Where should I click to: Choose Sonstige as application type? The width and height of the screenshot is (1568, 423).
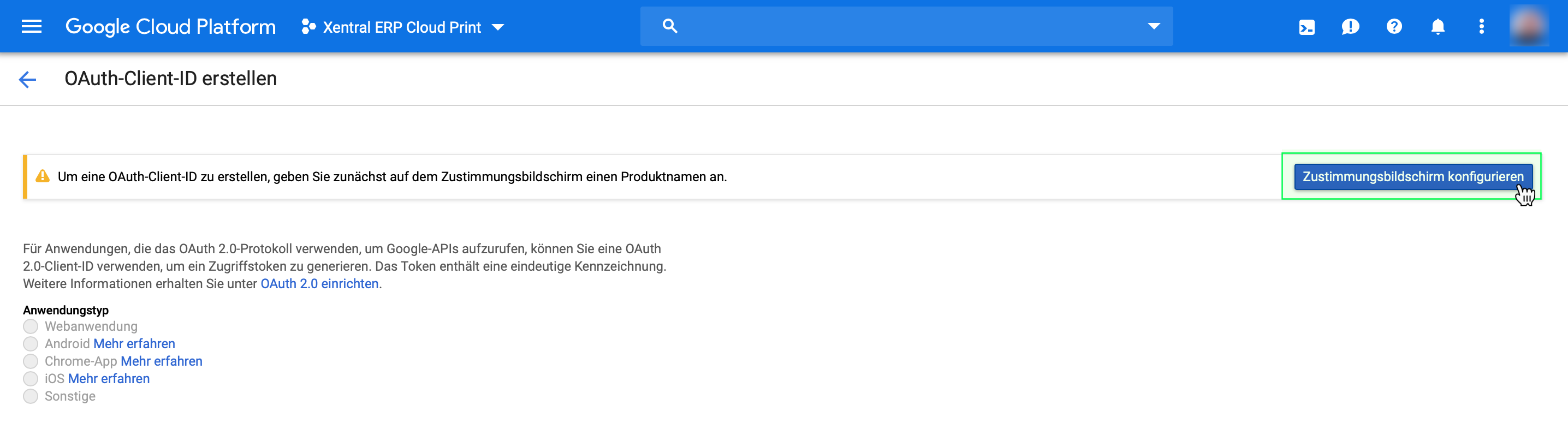(31, 397)
